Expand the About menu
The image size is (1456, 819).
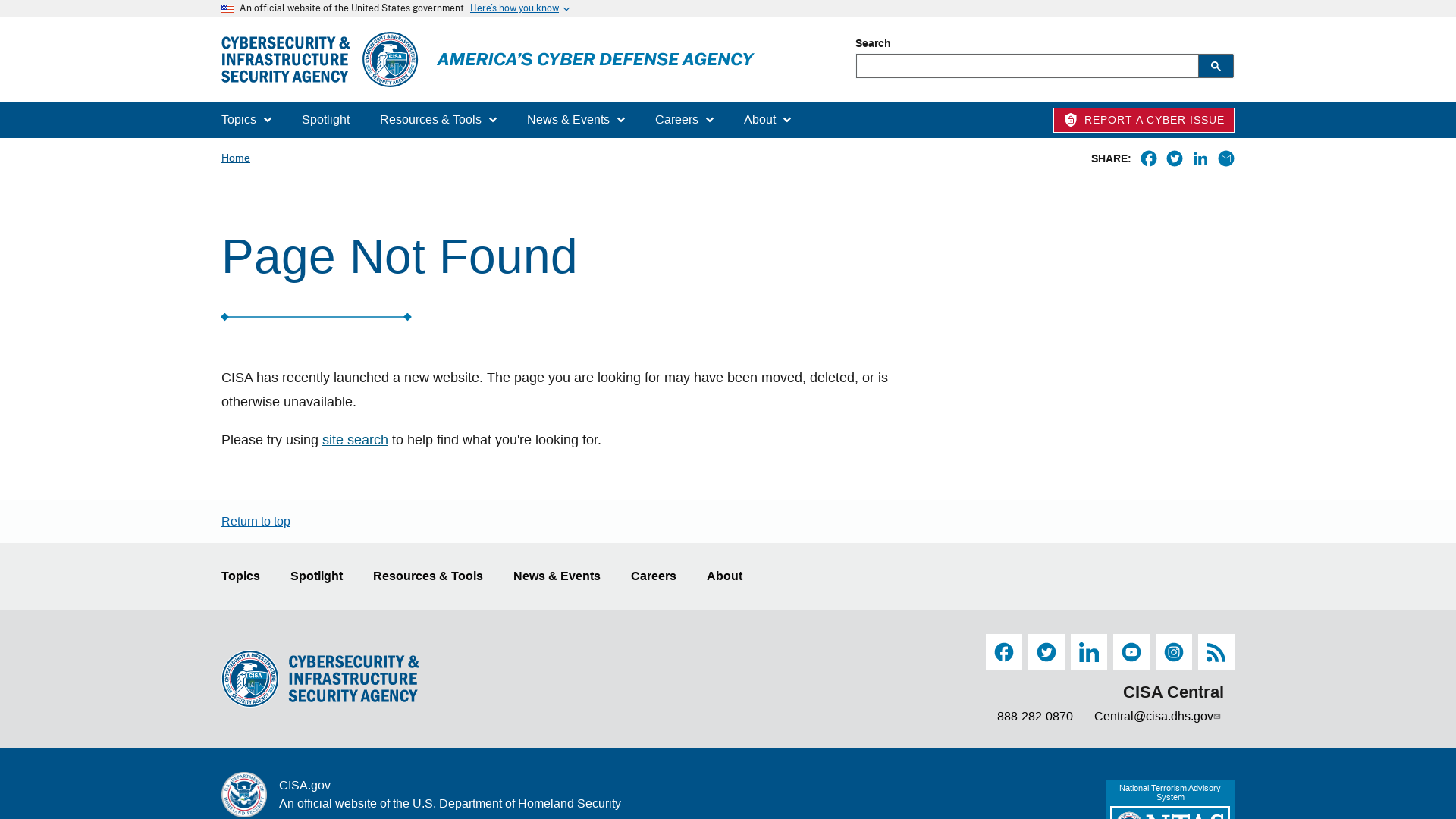[x=767, y=120]
